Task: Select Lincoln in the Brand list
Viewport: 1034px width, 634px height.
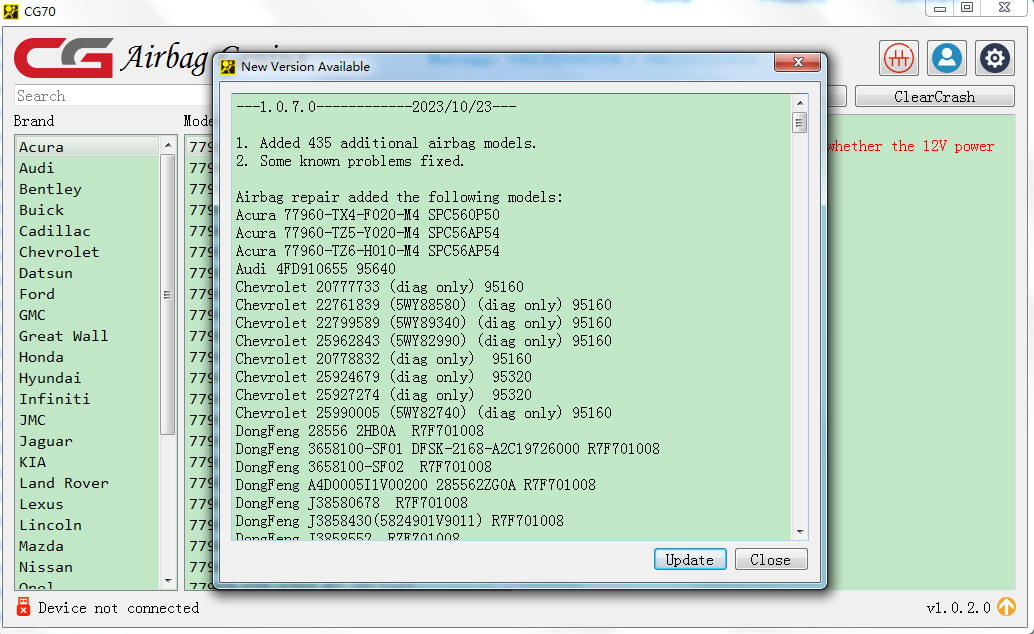Action: pos(87,526)
